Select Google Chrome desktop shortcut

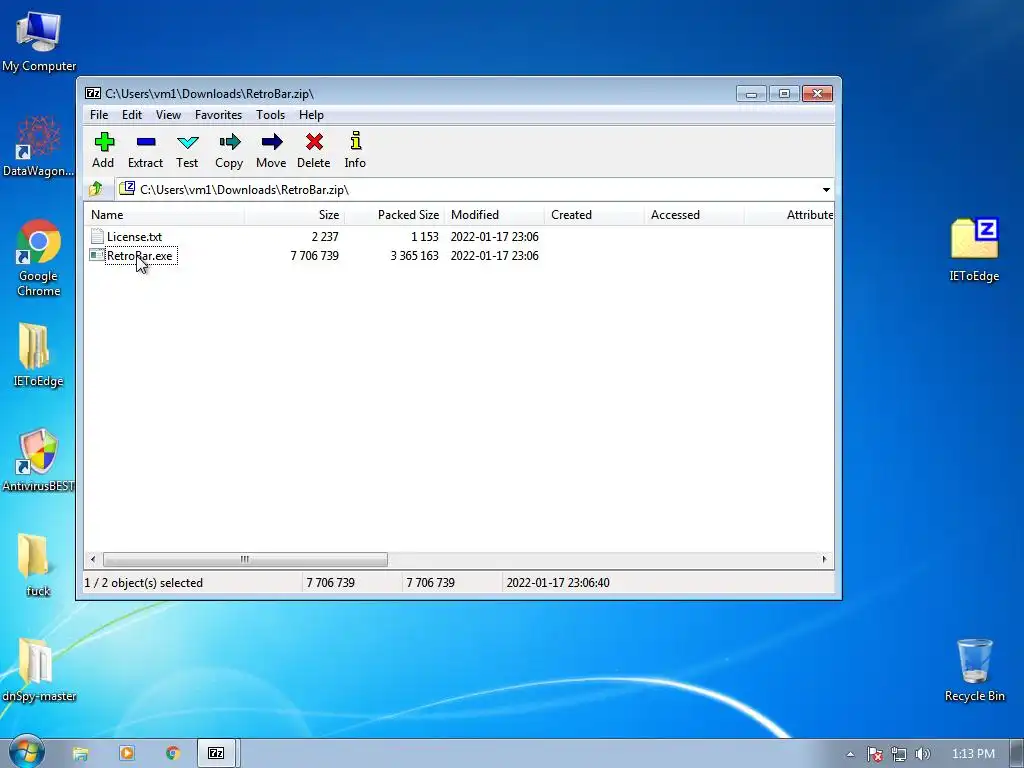point(38,259)
